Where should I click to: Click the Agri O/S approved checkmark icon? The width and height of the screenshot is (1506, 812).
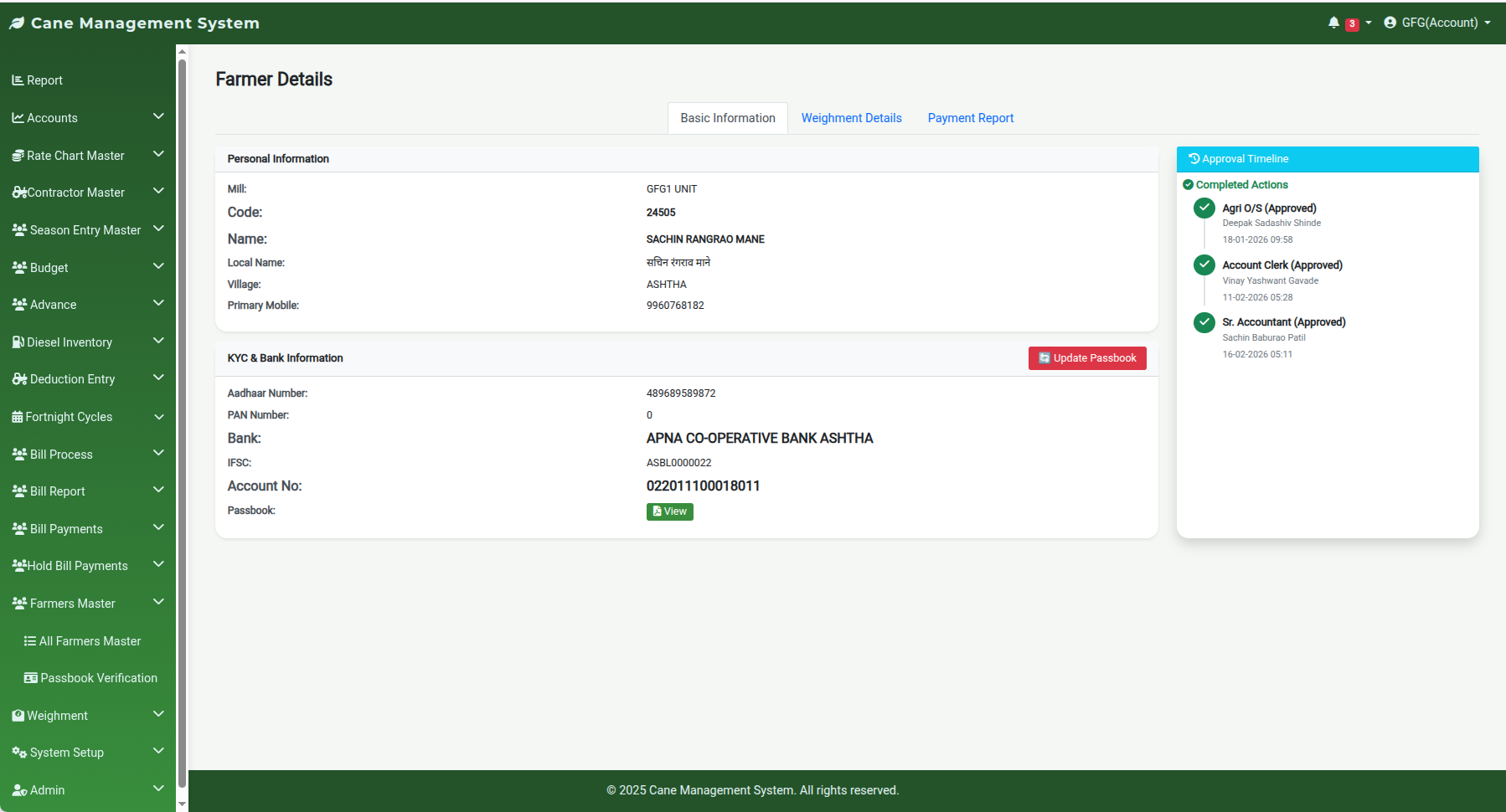tap(1204, 208)
